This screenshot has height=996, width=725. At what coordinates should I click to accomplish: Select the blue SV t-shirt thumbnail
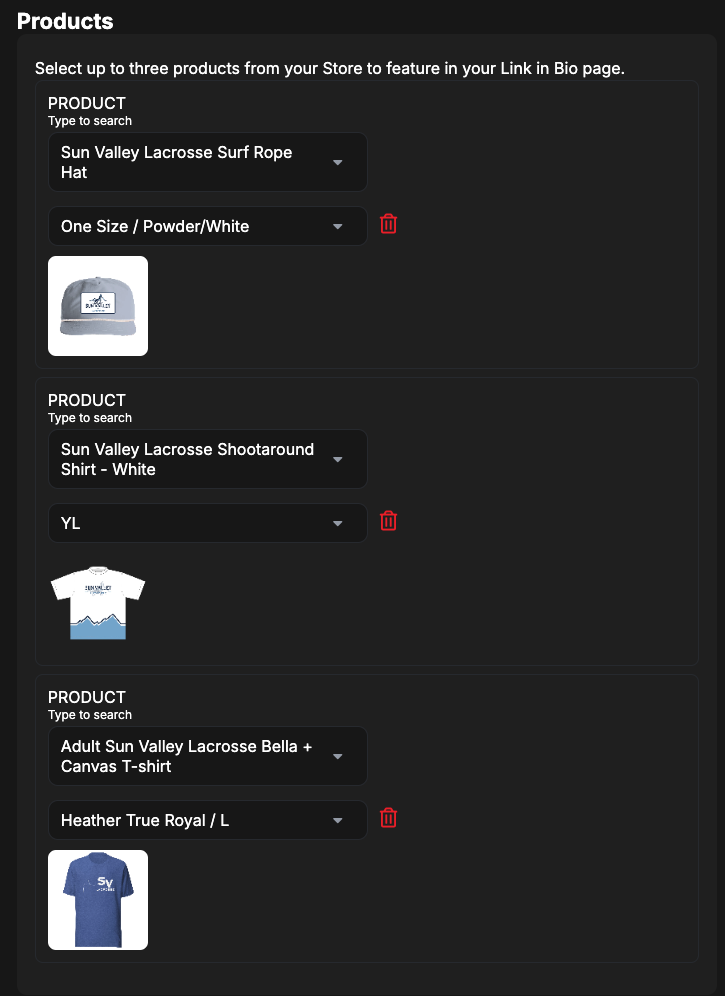[x=98, y=900]
